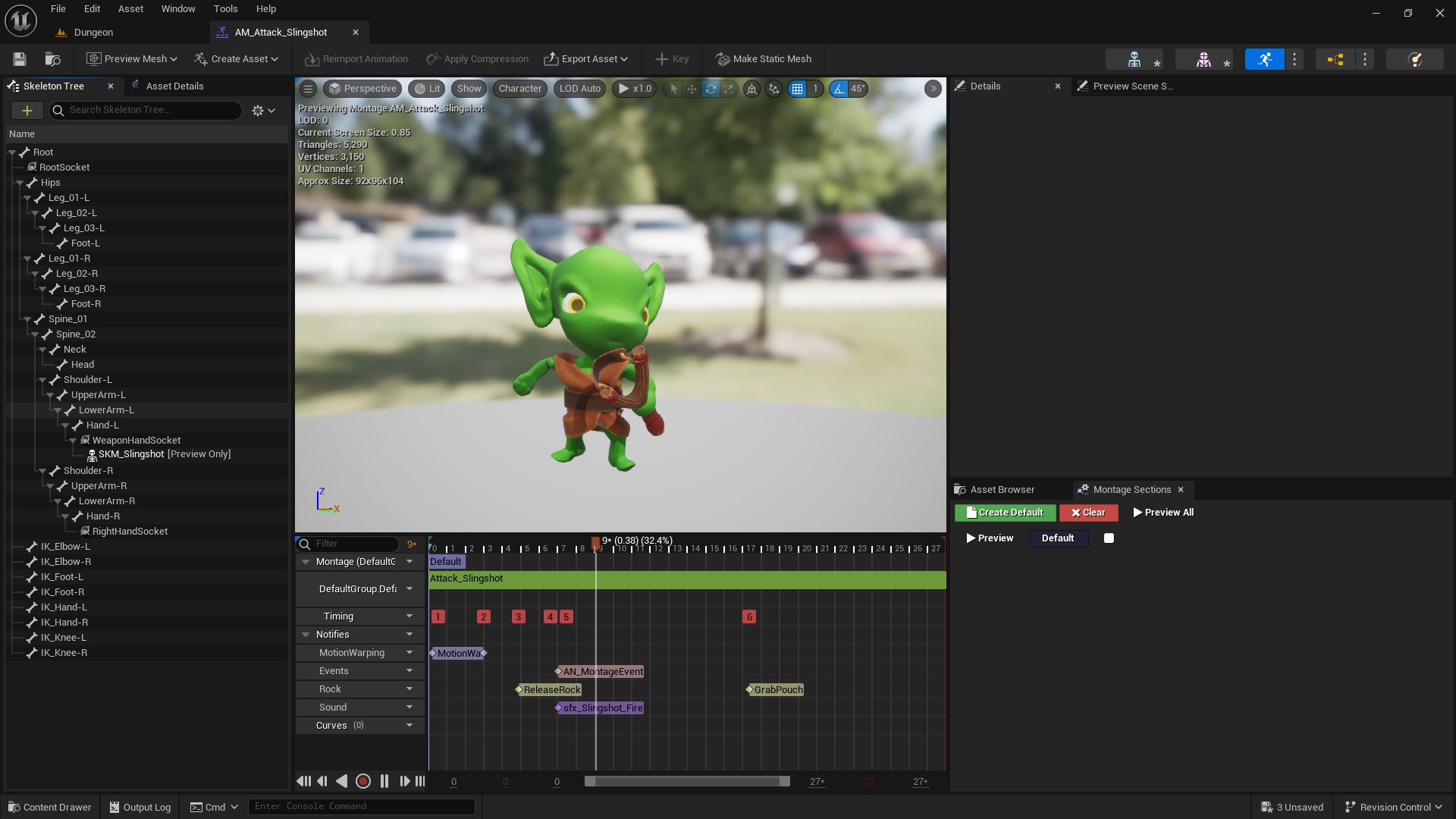
Task: Click the timeline range scrollbar at bottom
Action: pyautogui.click(x=687, y=781)
